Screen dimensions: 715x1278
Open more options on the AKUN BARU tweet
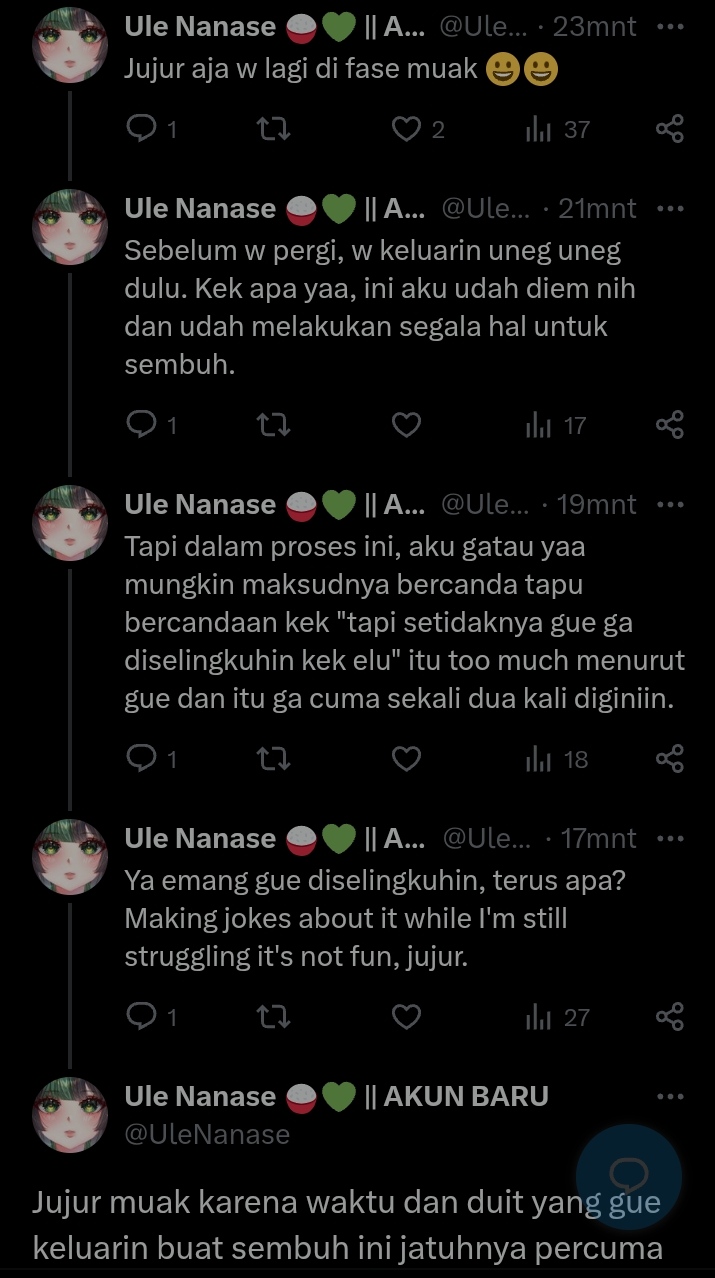(x=669, y=1097)
